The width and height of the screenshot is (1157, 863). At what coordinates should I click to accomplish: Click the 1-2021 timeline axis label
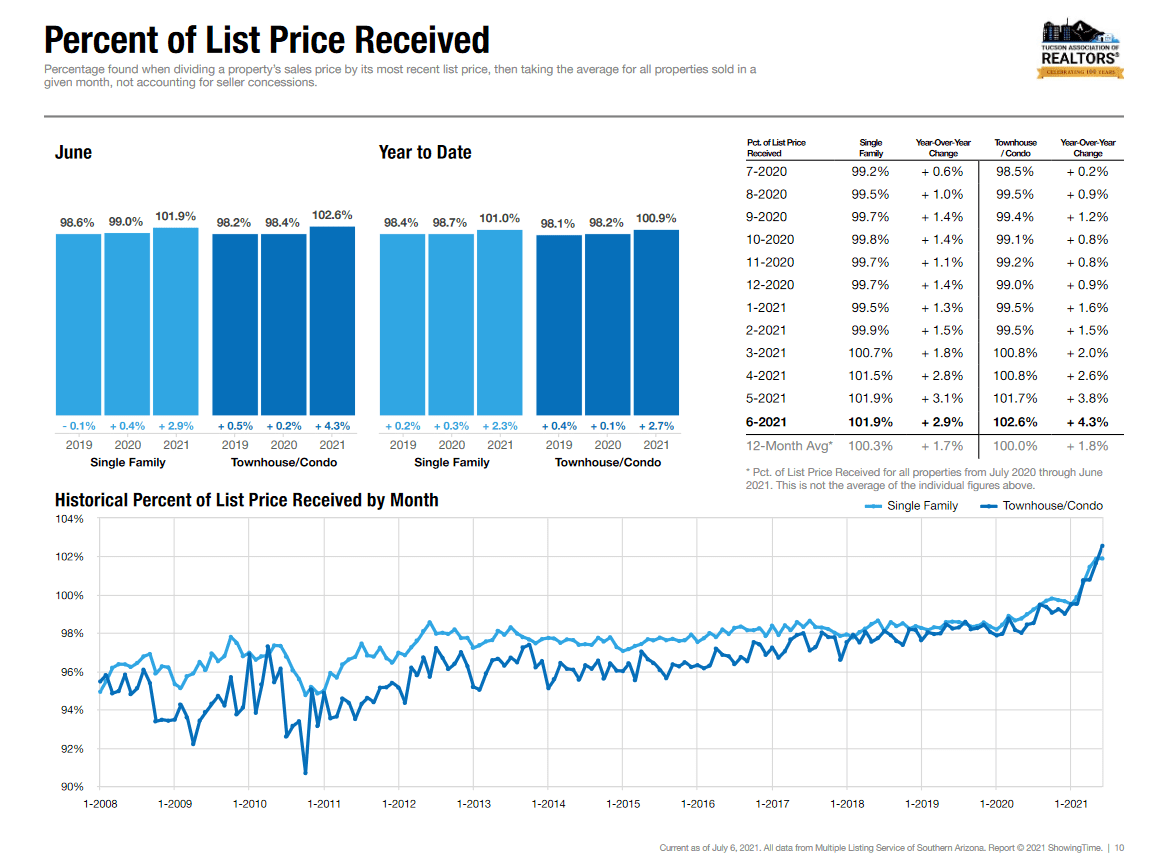click(x=1071, y=804)
